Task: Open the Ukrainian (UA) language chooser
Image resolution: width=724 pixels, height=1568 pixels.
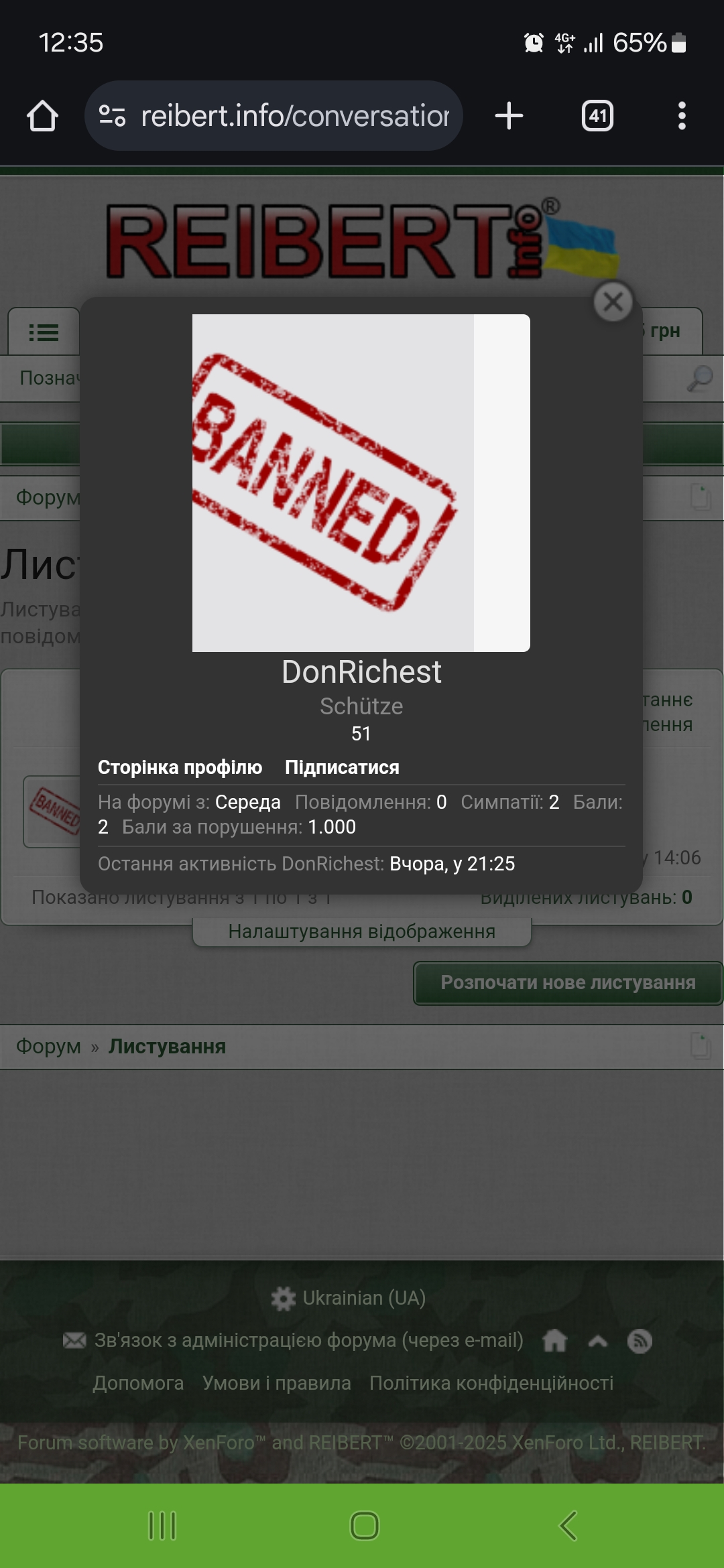Action: pyautogui.click(x=349, y=1298)
